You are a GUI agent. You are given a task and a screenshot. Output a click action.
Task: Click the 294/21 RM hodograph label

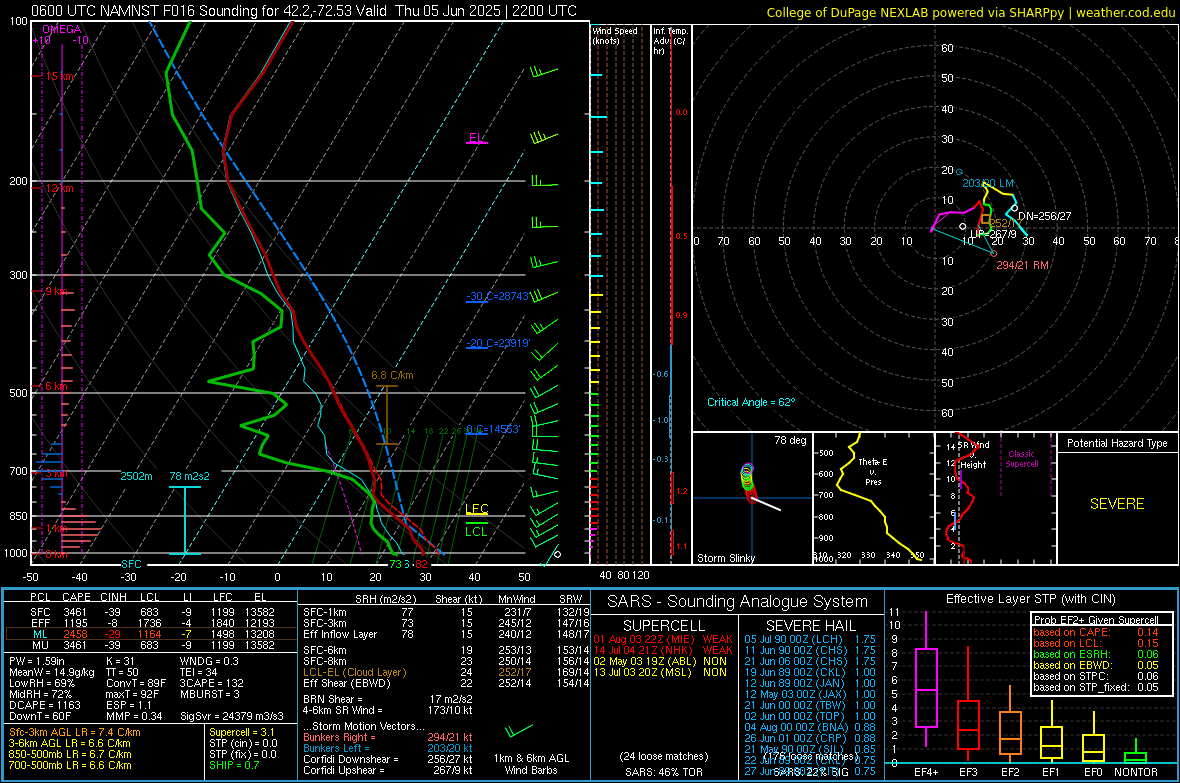point(1022,265)
